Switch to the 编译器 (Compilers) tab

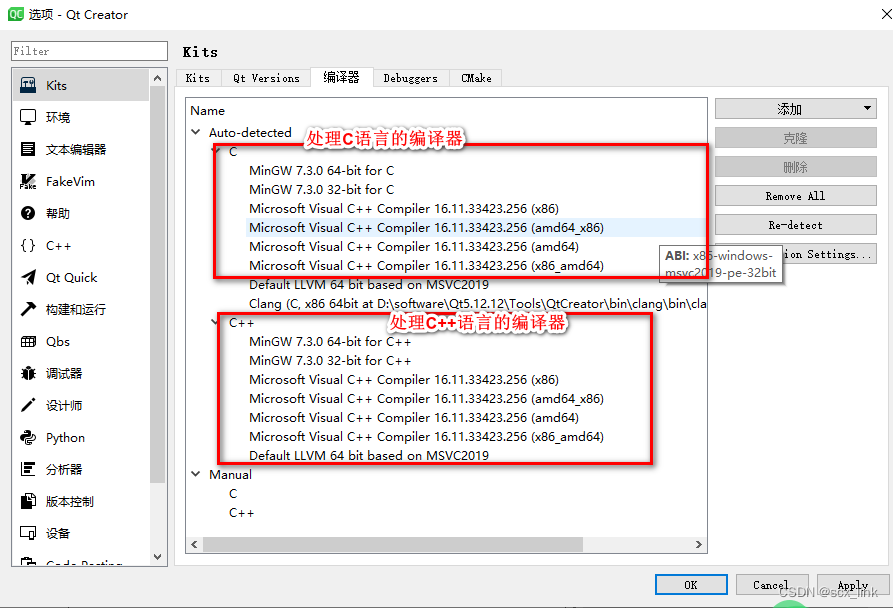click(x=342, y=77)
